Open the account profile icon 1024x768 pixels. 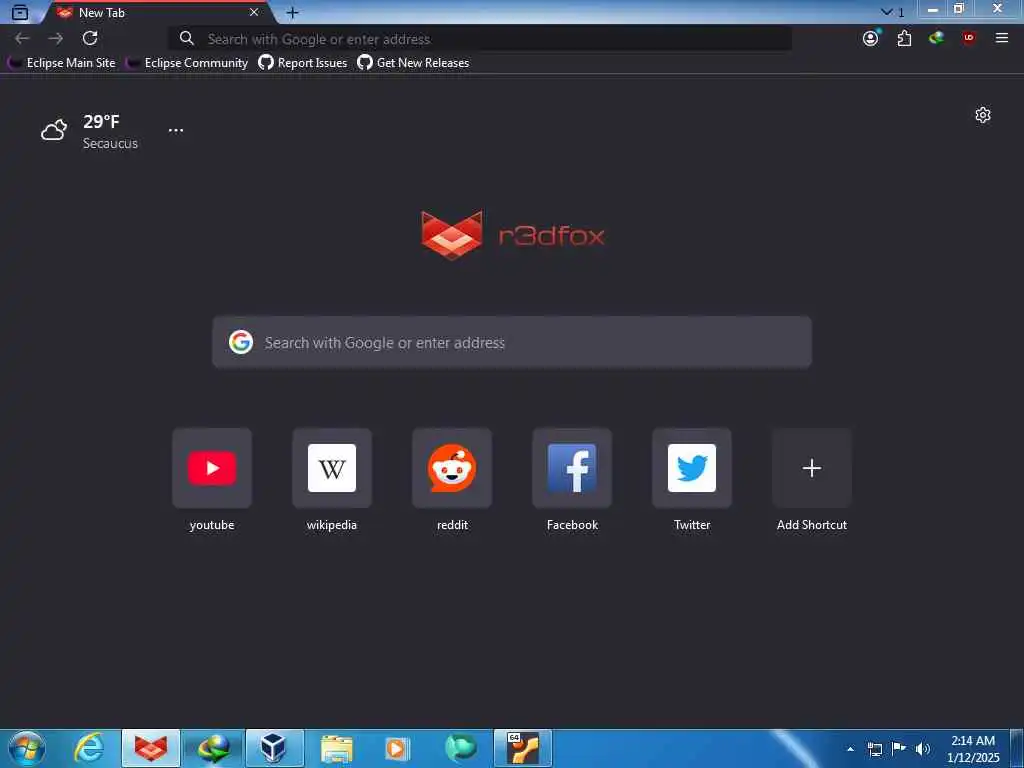871,38
